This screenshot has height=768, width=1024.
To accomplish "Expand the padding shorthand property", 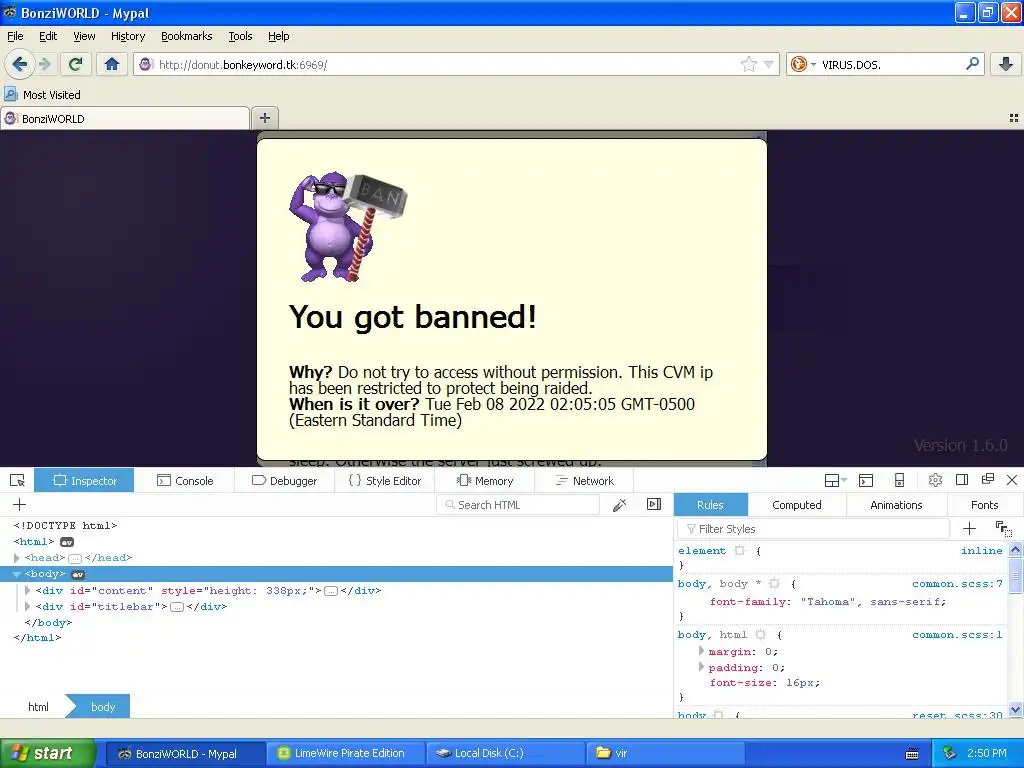I will (x=701, y=667).
